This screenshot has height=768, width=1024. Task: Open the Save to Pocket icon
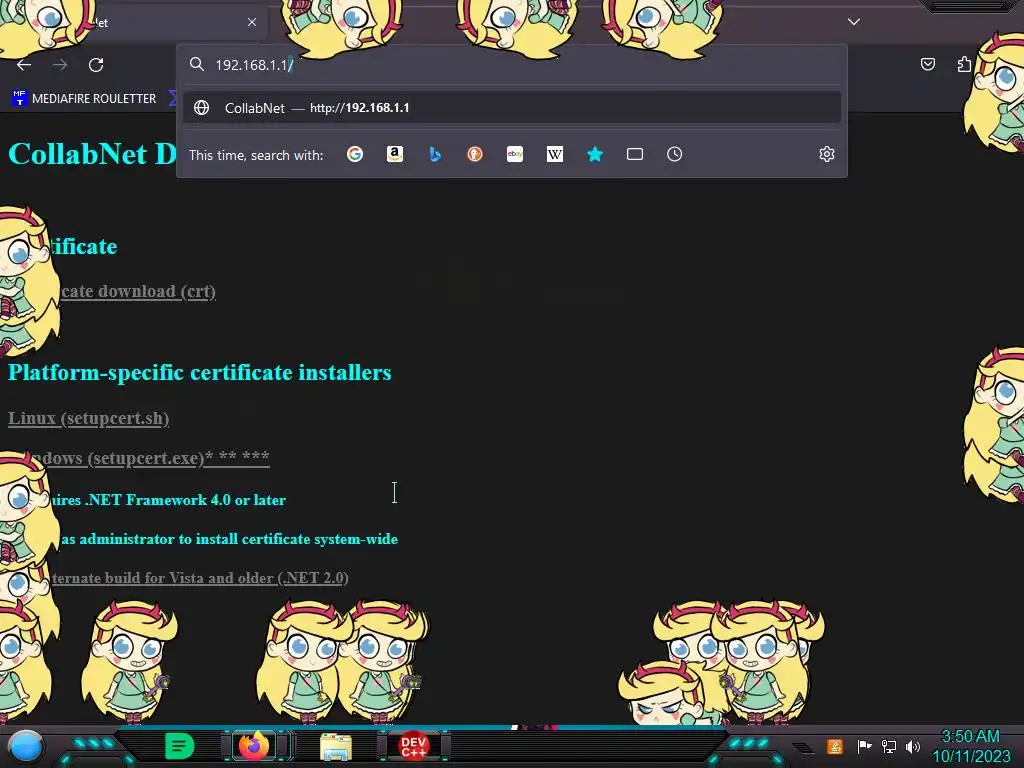(927, 64)
